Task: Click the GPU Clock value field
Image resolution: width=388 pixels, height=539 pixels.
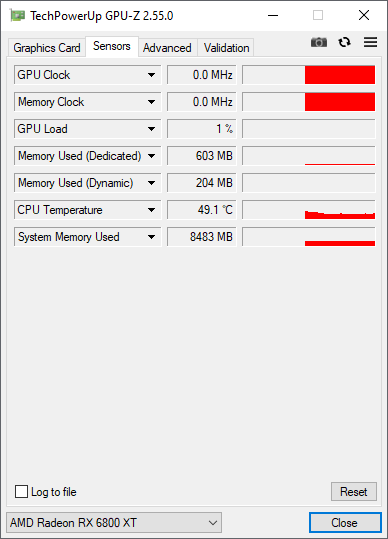Action: click(x=202, y=75)
